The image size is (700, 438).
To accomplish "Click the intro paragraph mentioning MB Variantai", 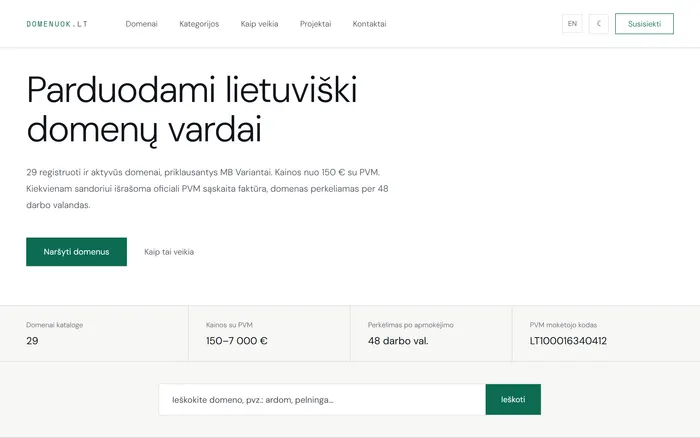I will coord(207,189).
